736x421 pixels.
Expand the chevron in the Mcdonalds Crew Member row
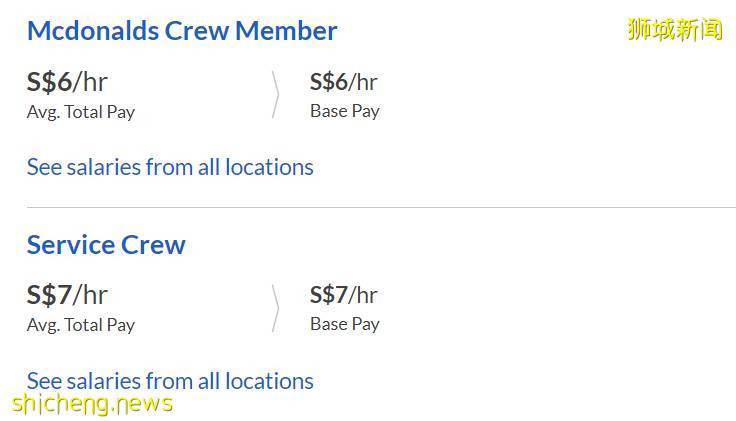pyautogui.click(x=275, y=94)
